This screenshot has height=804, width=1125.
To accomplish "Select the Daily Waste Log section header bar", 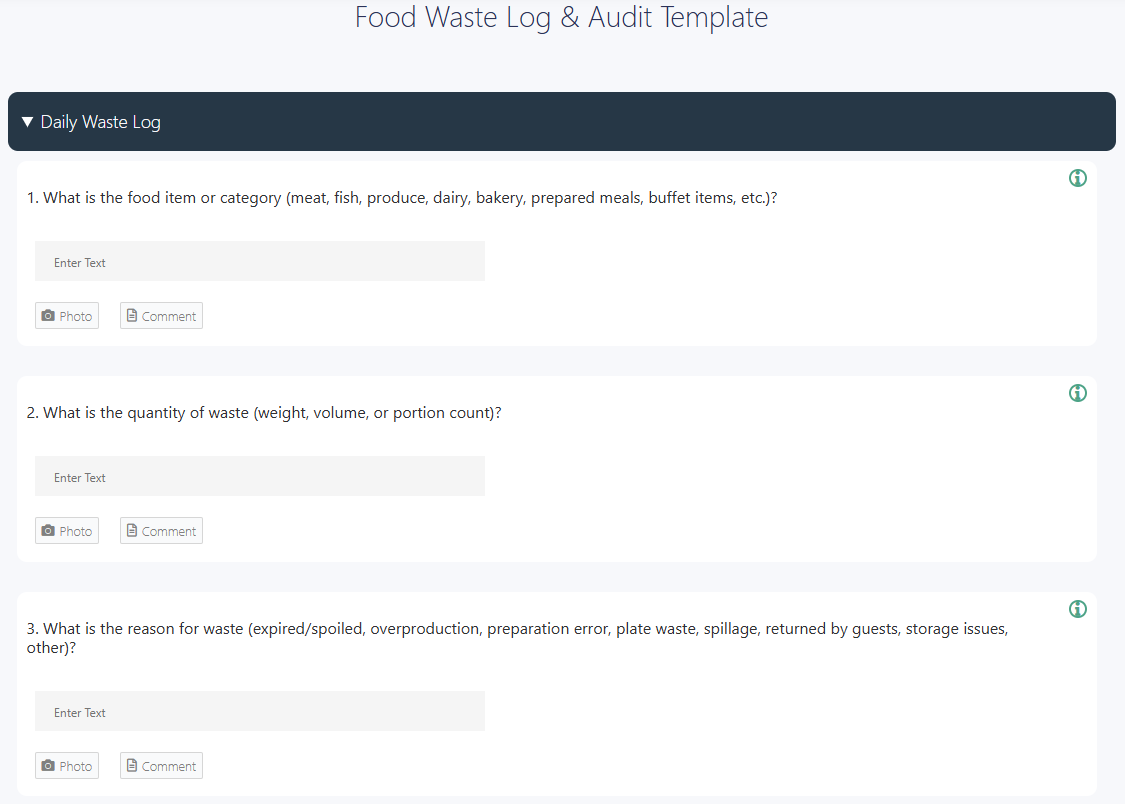I will coord(562,121).
